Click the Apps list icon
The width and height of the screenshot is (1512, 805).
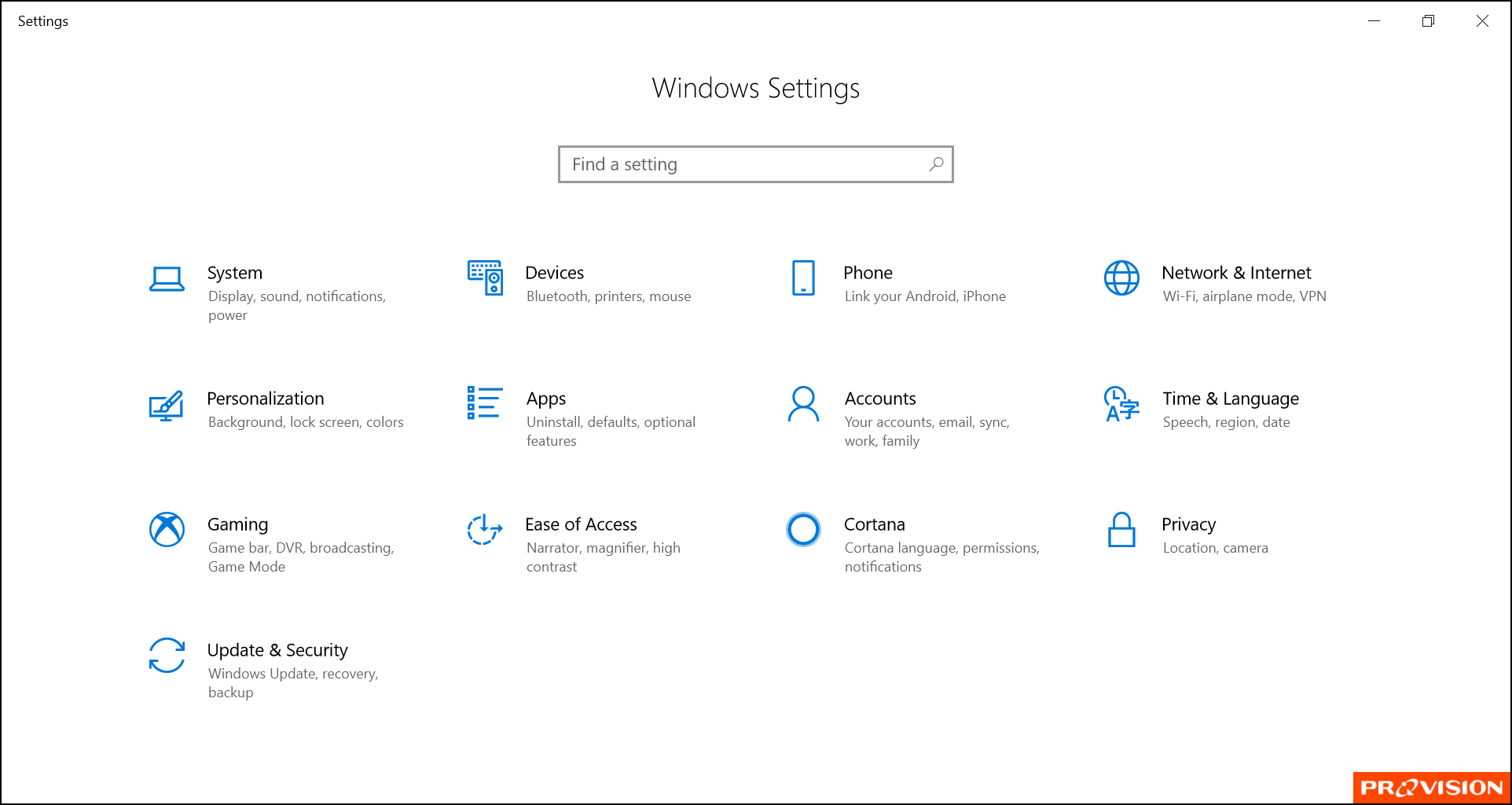[x=485, y=402]
